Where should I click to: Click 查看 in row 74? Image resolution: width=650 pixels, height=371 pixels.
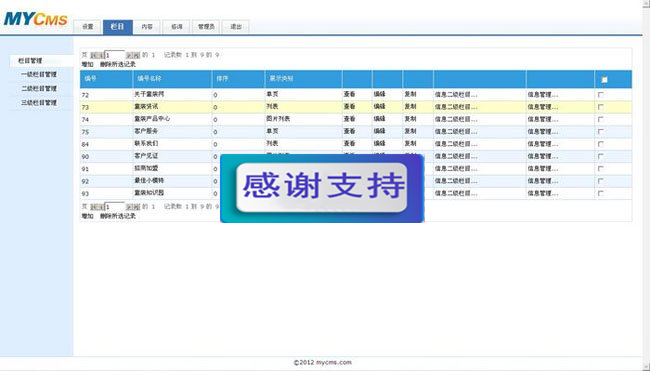tap(349, 119)
